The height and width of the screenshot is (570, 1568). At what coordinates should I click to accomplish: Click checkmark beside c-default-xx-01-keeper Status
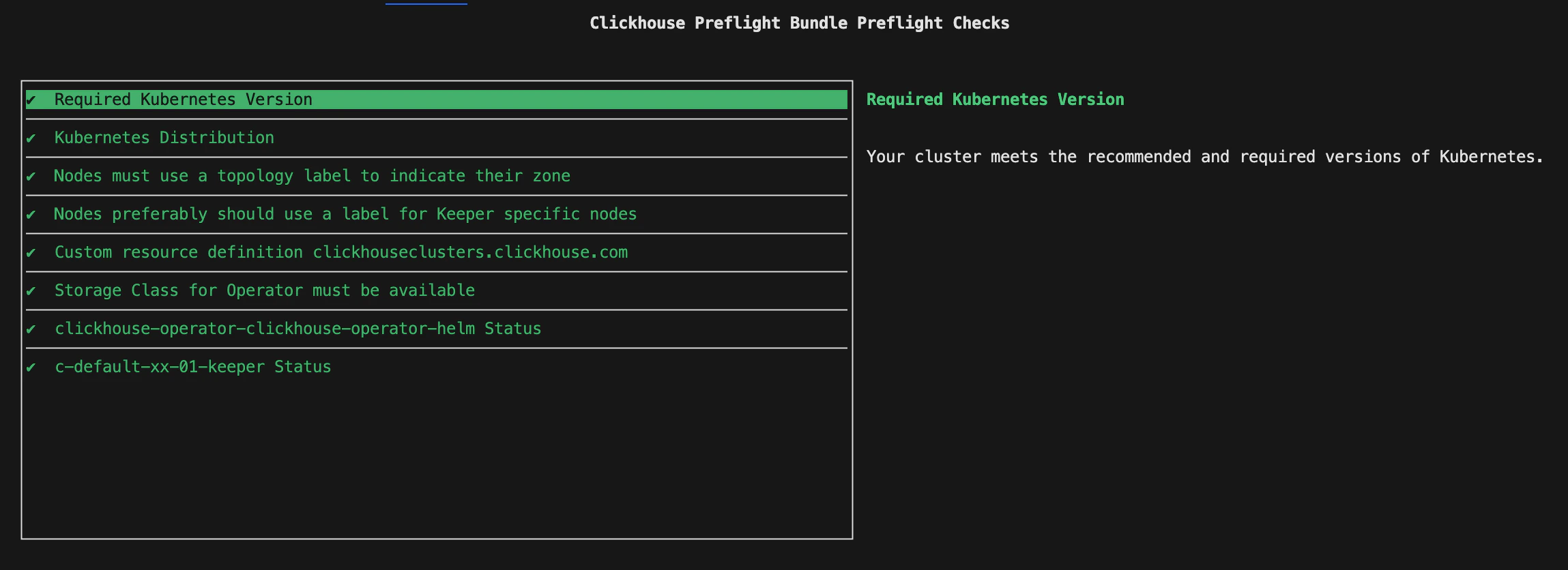click(x=31, y=367)
